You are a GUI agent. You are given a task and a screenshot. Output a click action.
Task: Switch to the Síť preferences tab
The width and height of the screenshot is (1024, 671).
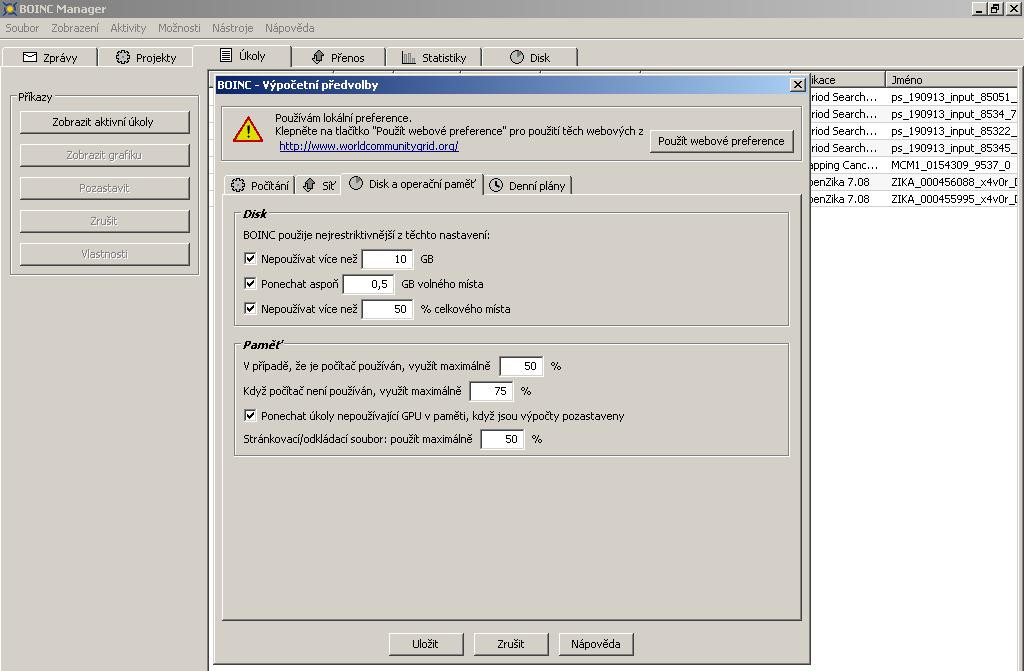point(319,186)
